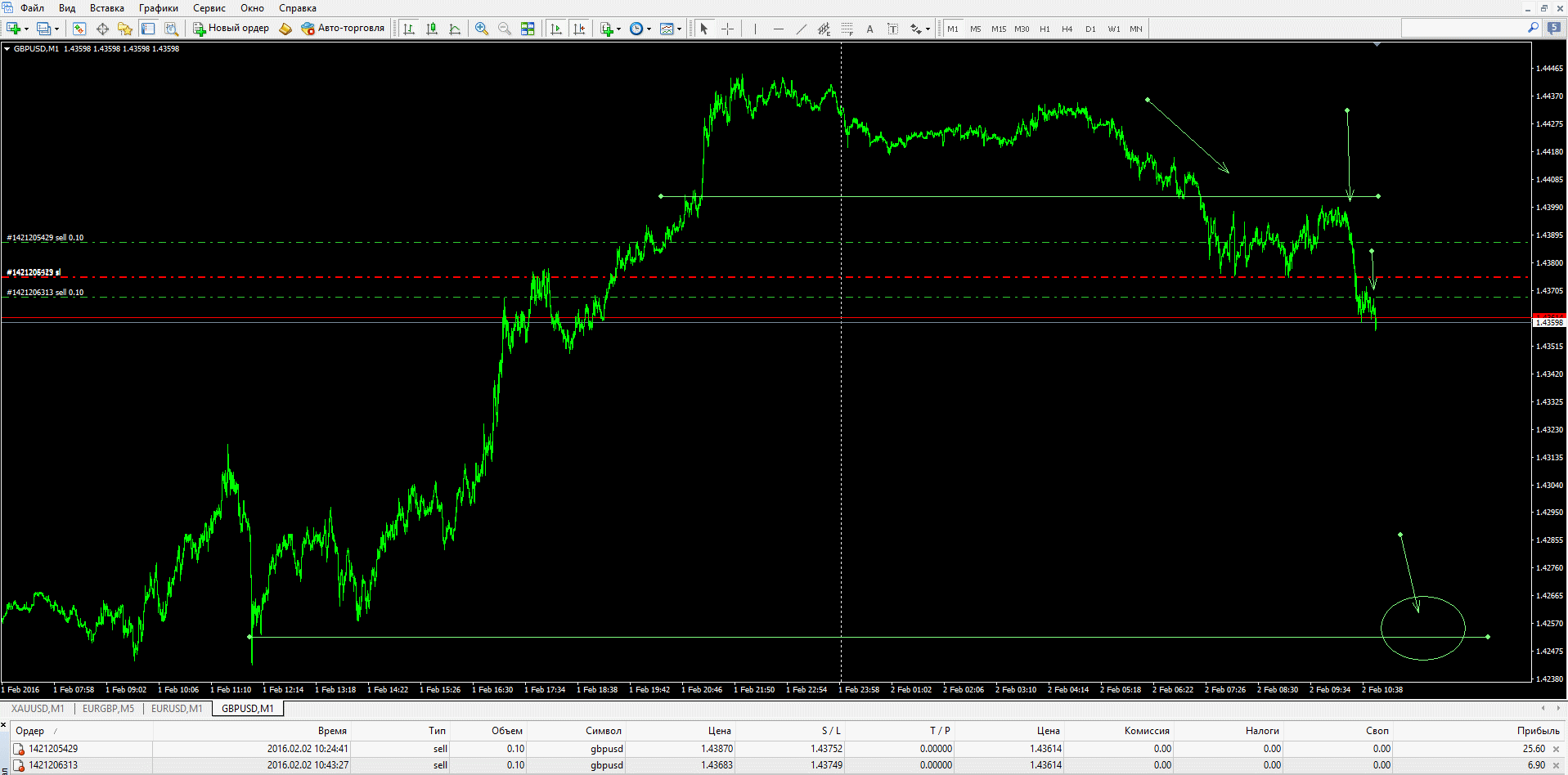Switch timeframe to MN
This screenshot has height=775, width=1568.
[1136, 29]
